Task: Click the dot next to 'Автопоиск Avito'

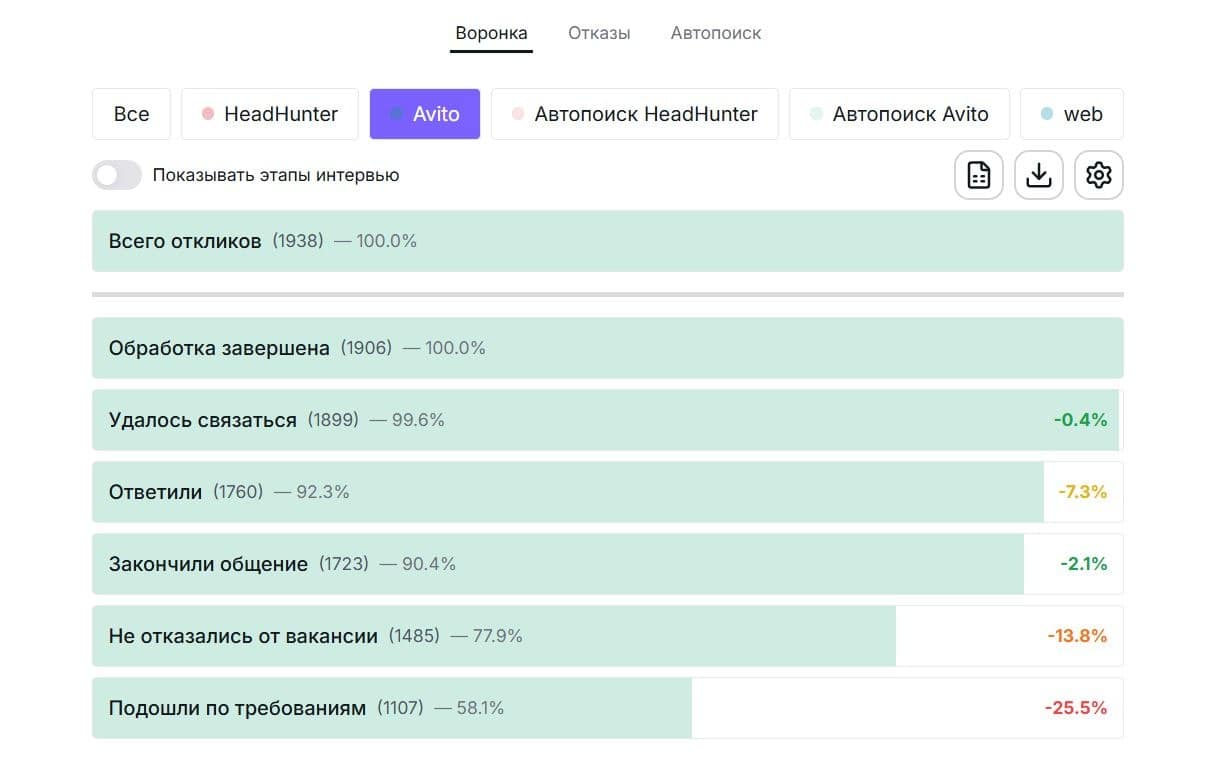Action: click(816, 114)
